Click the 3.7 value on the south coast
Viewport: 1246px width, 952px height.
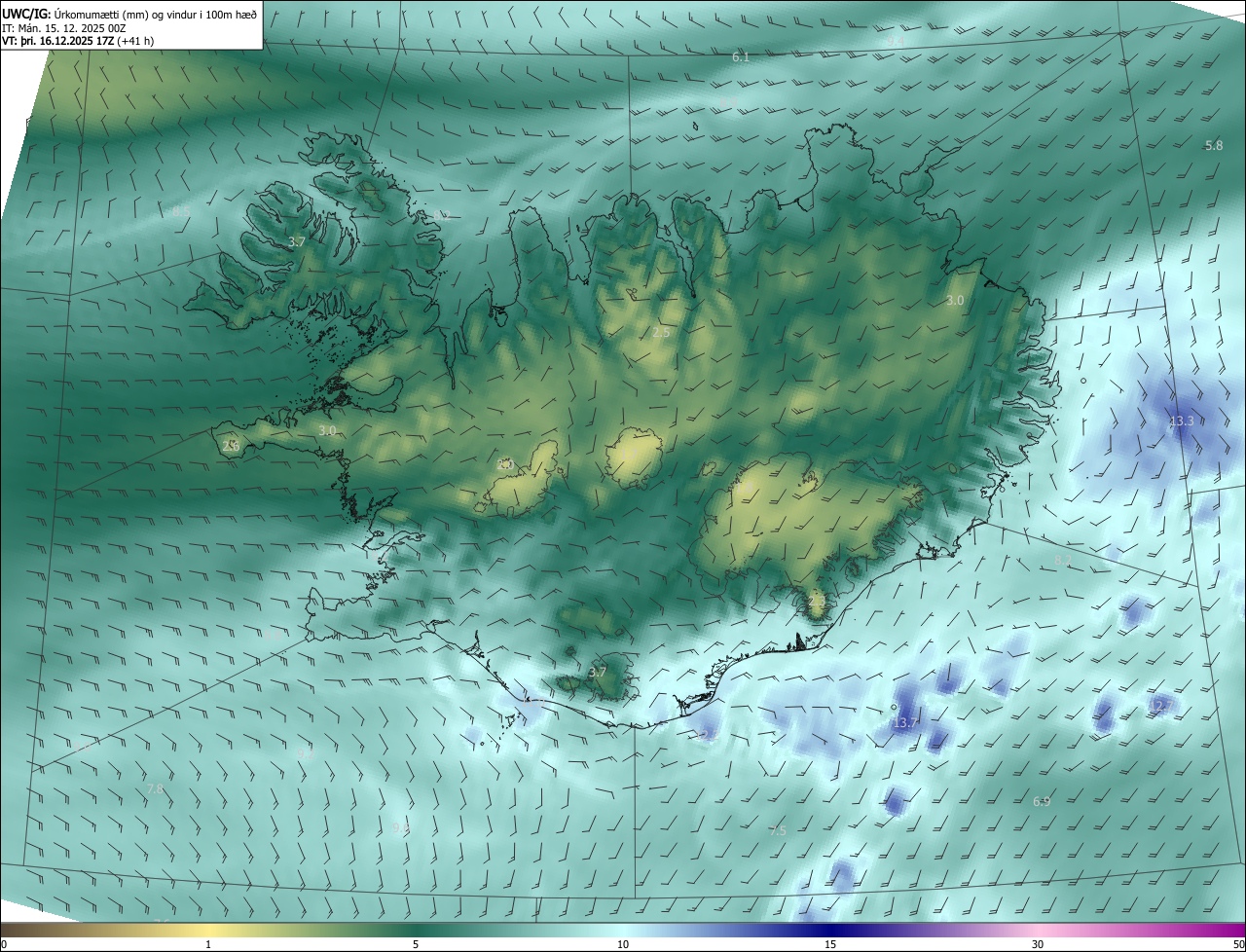coord(598,672)
